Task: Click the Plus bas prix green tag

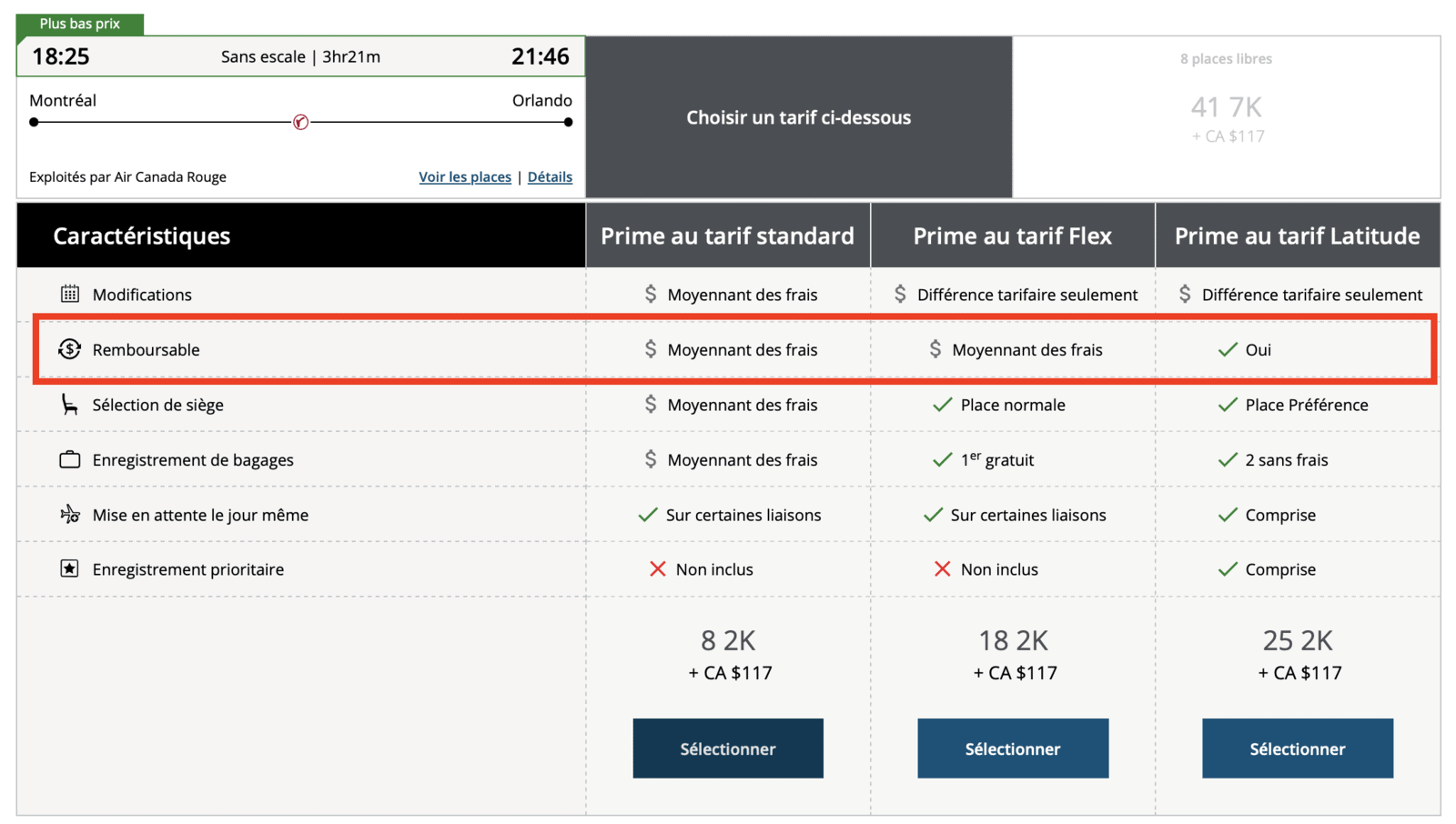Action: (x=80, y=24)
